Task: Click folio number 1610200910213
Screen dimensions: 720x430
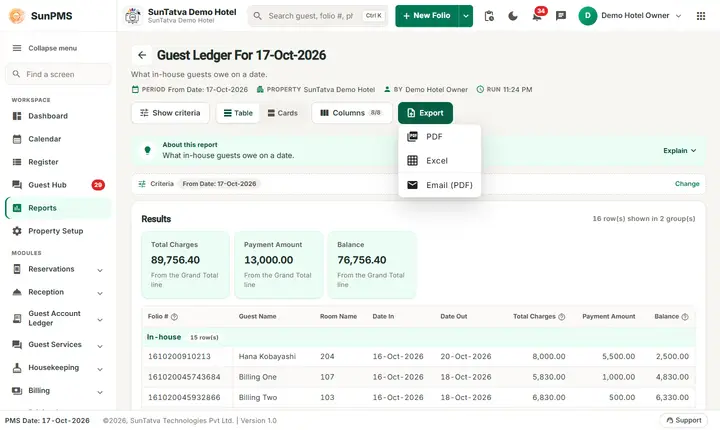Action: (x=179, y=356)
